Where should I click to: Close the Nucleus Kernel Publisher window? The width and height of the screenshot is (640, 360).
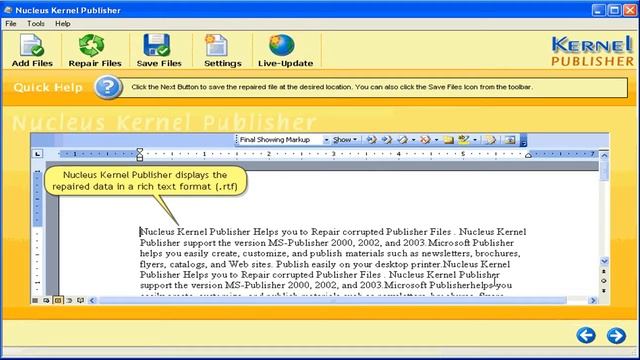(630, 10)
